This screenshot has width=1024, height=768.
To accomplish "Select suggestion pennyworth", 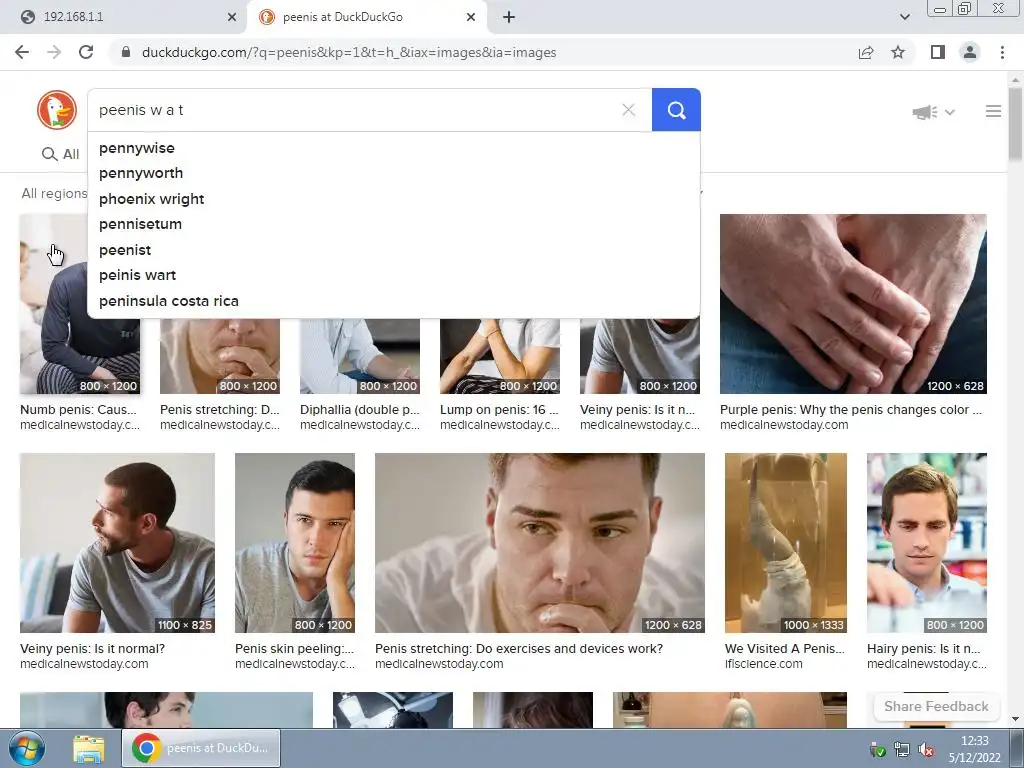I will (393, 173).
